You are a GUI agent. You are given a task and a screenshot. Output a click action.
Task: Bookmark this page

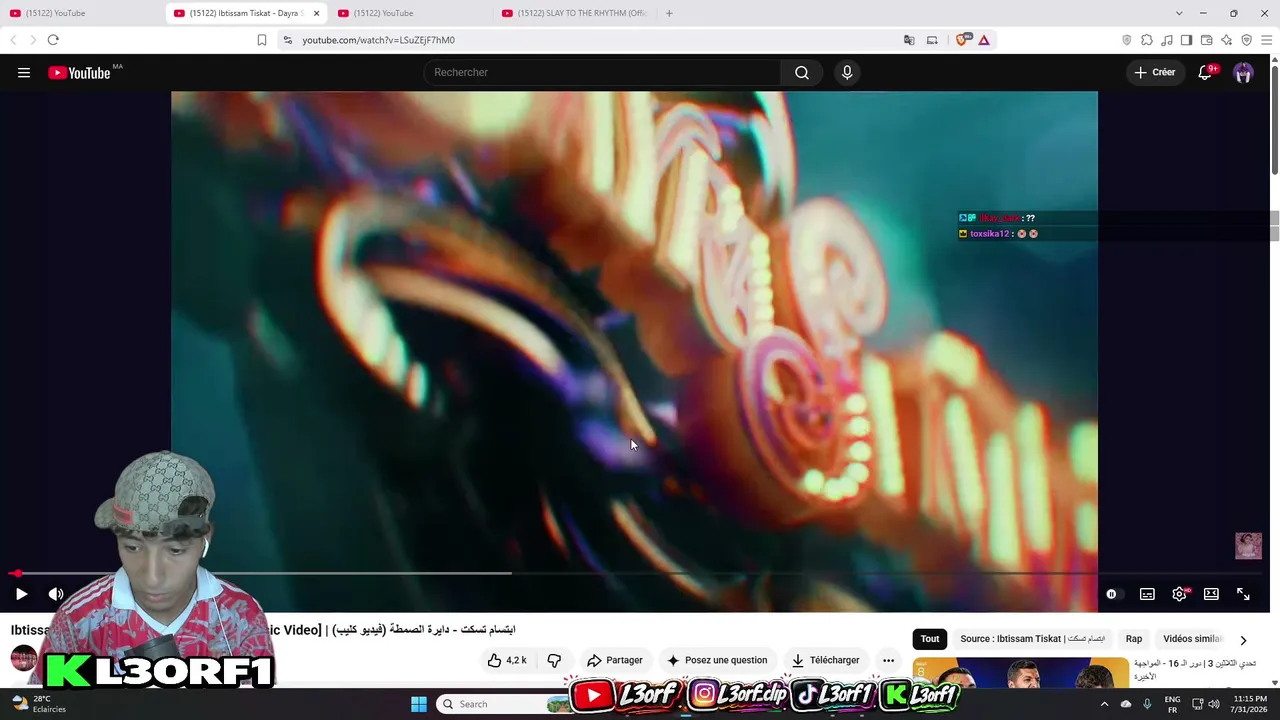tap(262, 40)
